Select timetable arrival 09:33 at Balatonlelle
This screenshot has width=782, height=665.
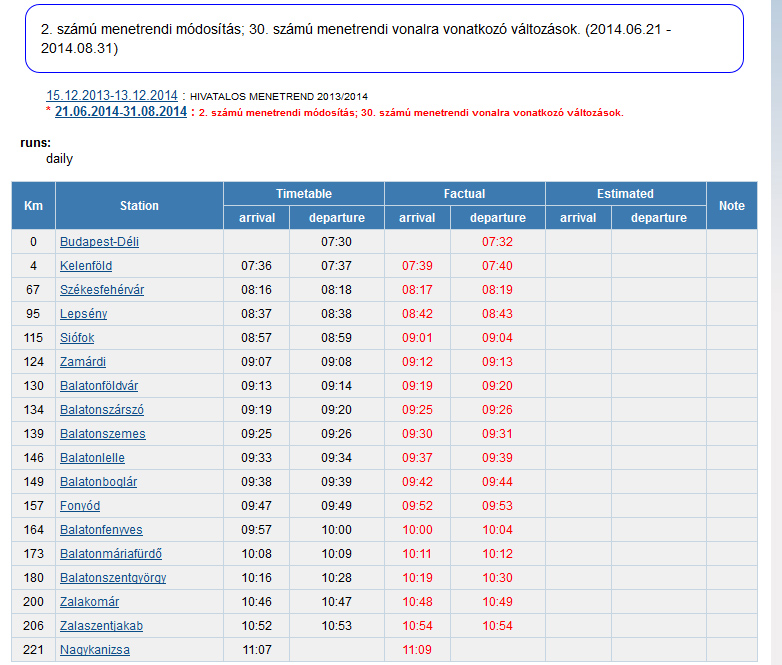[256, 457]
